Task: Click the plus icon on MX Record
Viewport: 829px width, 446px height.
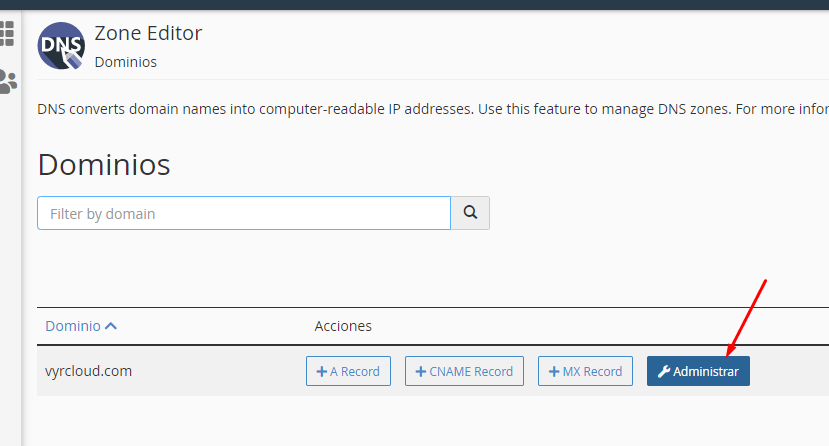Action: coord(554,371)
